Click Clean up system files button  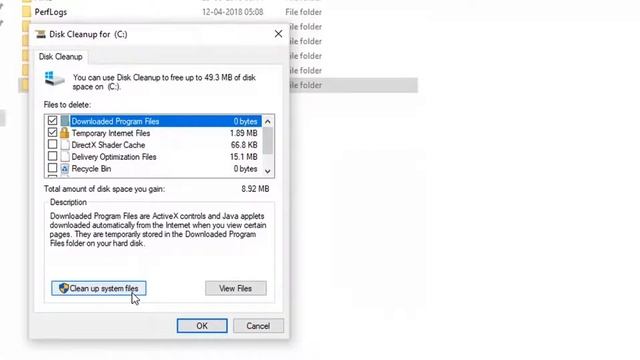click(x=99, y=288)
